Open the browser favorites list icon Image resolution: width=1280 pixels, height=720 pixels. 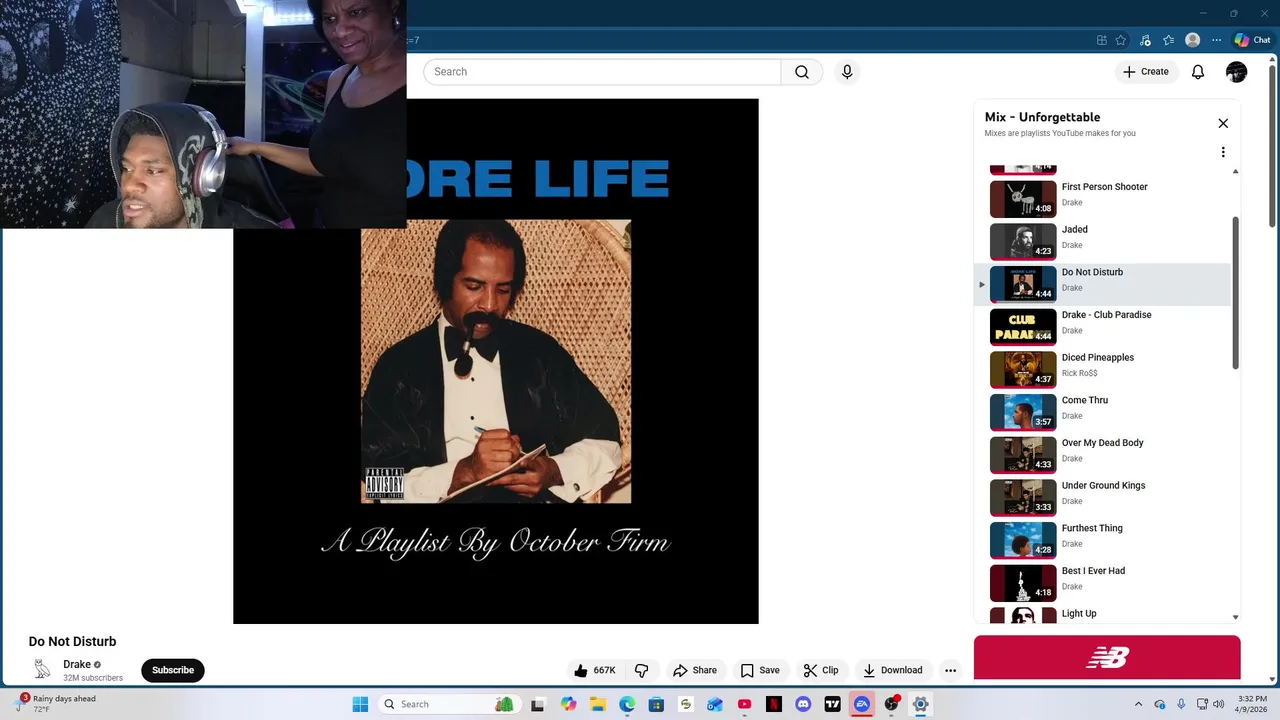pyautogui.click(x=1168, y=40)
